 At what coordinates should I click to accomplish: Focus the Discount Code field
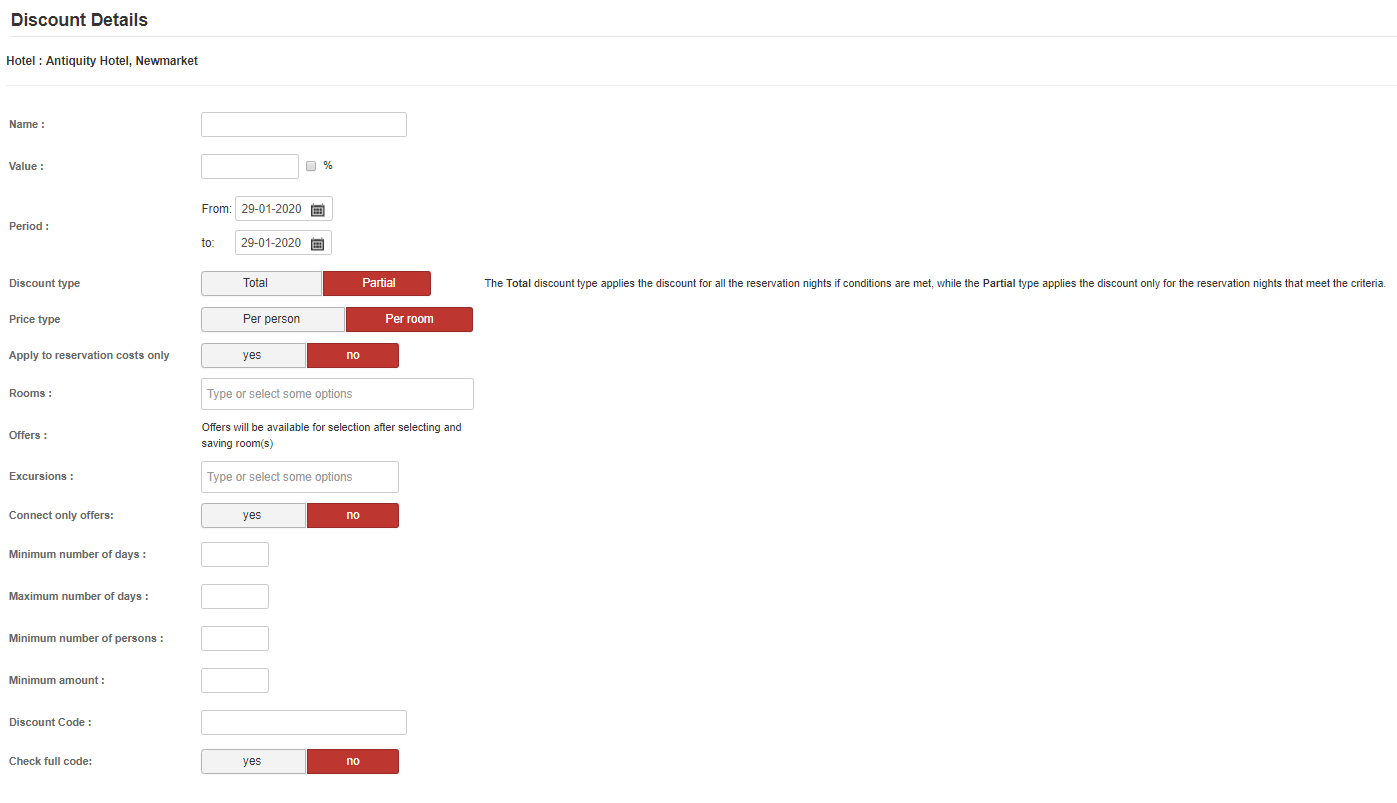point(304,722)
